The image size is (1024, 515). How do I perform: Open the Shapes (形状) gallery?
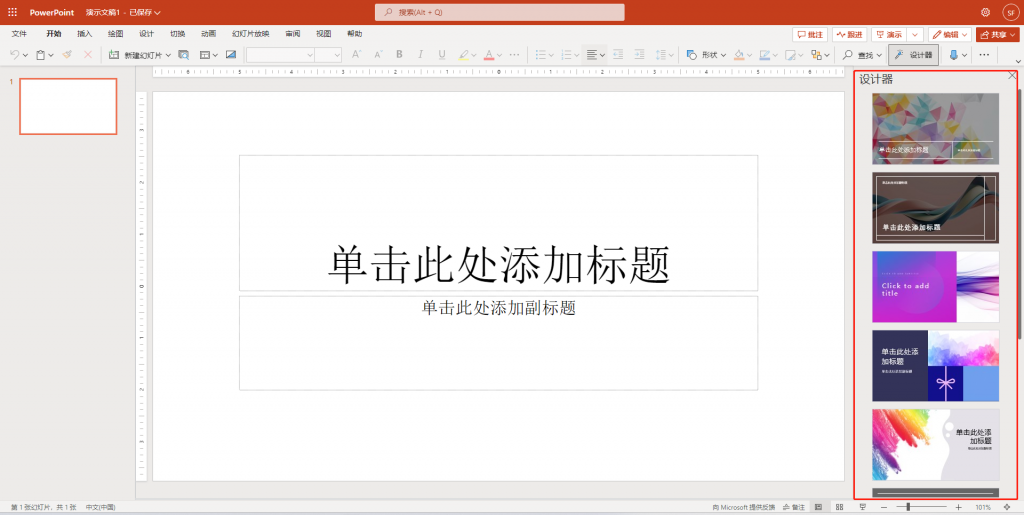pos(706,55)
